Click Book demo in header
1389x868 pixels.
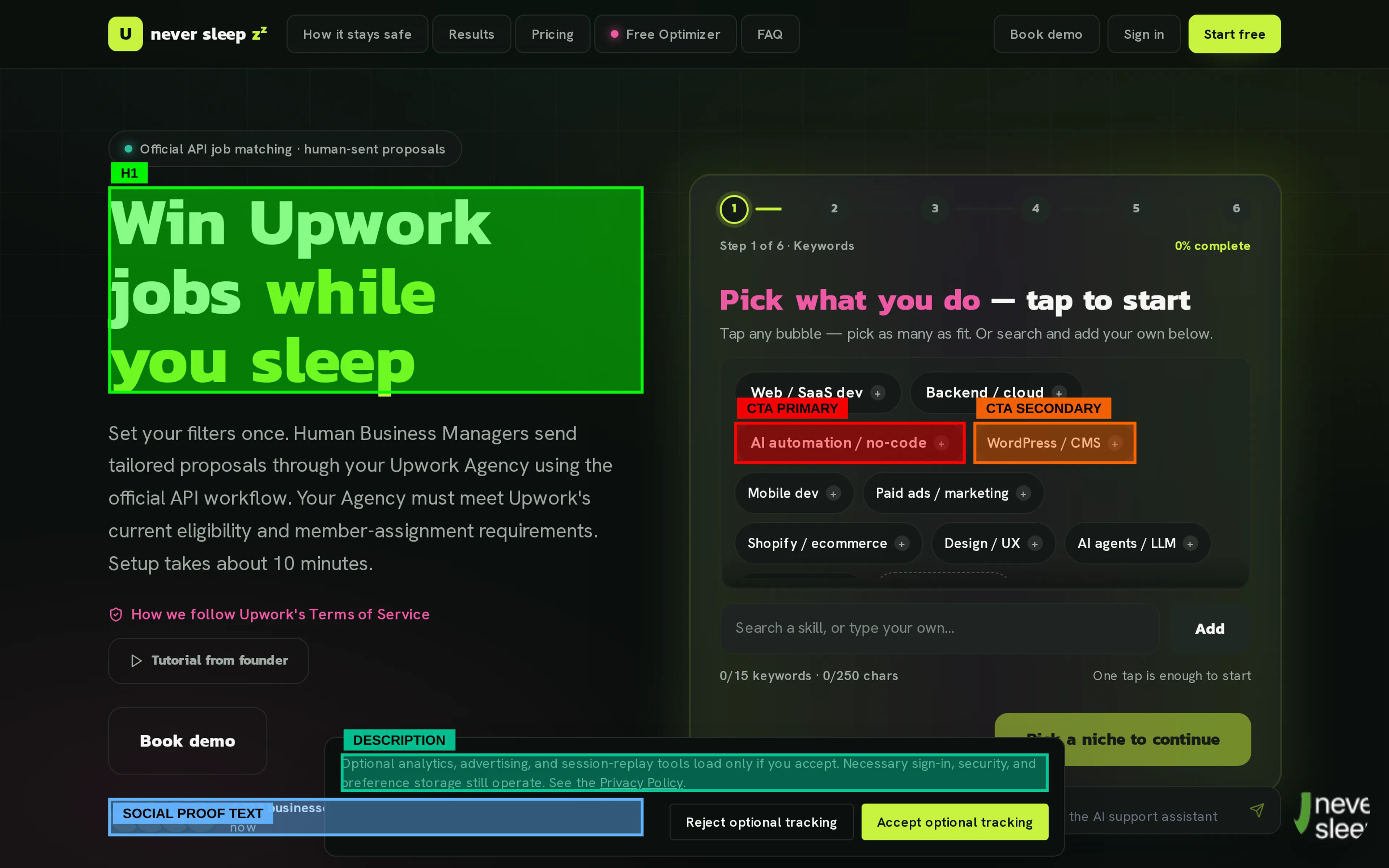point(1046,34)
